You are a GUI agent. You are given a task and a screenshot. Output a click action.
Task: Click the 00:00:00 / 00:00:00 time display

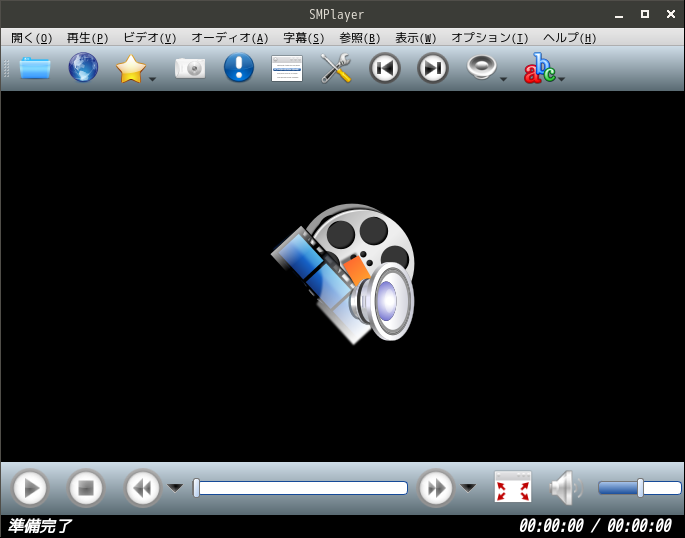pos(595,525)
